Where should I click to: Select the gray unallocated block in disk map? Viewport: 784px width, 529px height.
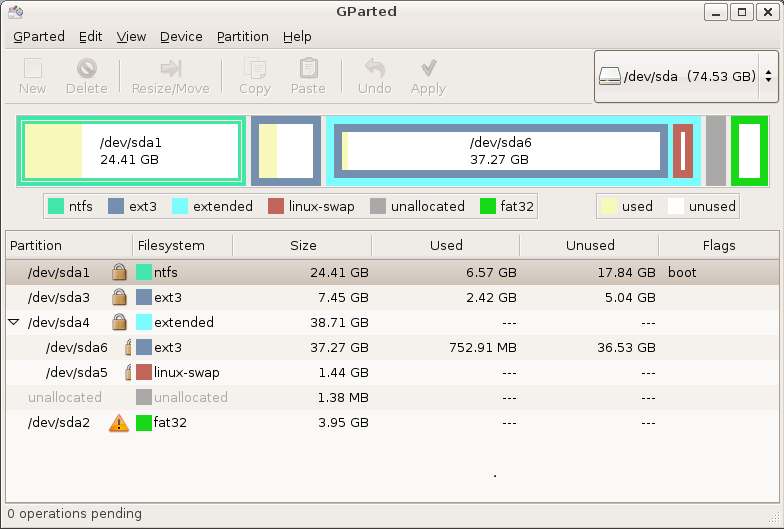(x=716, y=151)
